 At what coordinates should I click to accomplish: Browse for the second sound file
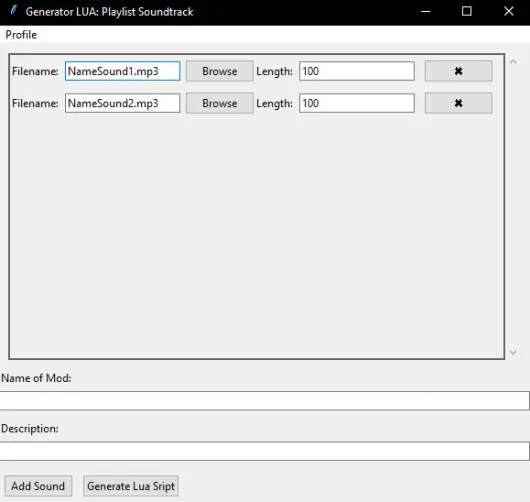pos(220,103)
